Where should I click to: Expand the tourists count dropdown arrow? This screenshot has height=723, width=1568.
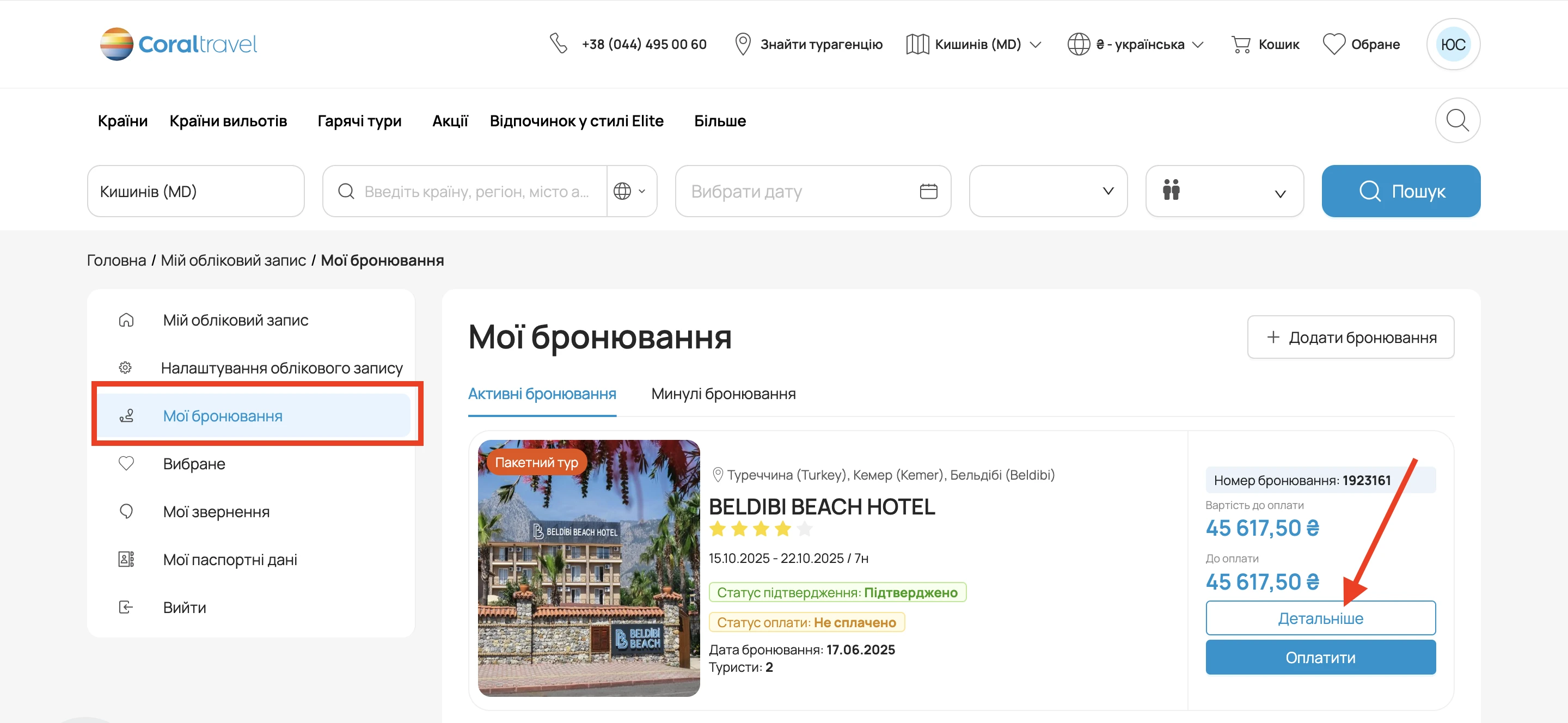(1280, 194)
